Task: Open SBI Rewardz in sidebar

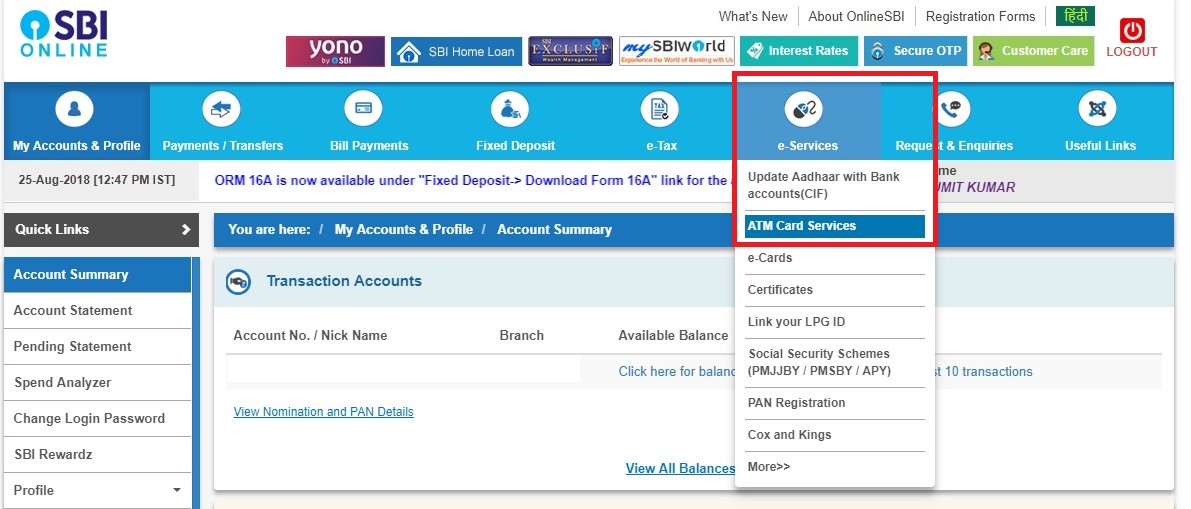Action: point(97,454)
